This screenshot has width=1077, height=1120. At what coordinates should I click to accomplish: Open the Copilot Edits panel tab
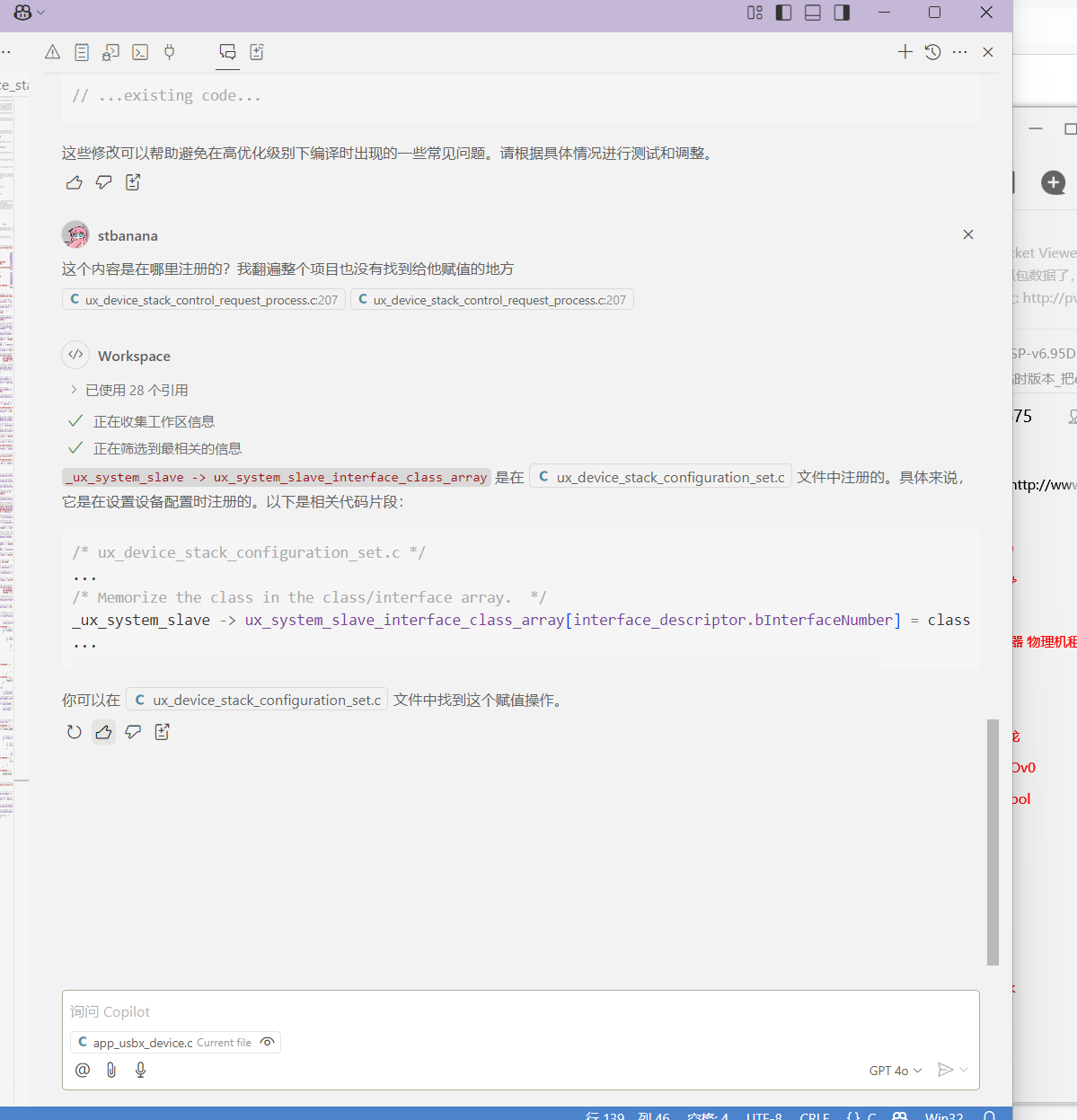click(257, 52)
